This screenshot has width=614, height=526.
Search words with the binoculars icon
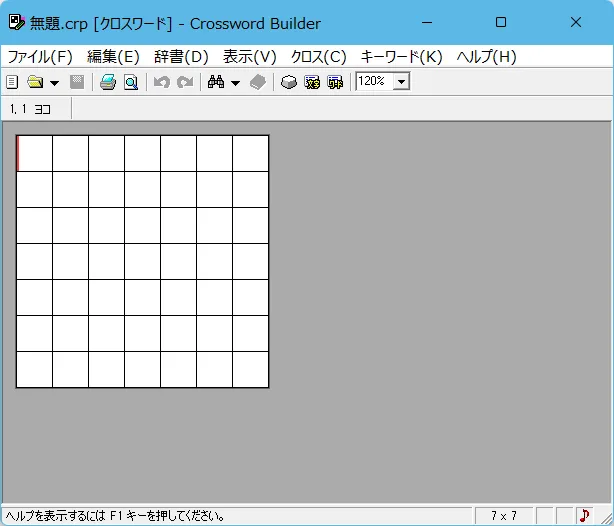(216, 82)
